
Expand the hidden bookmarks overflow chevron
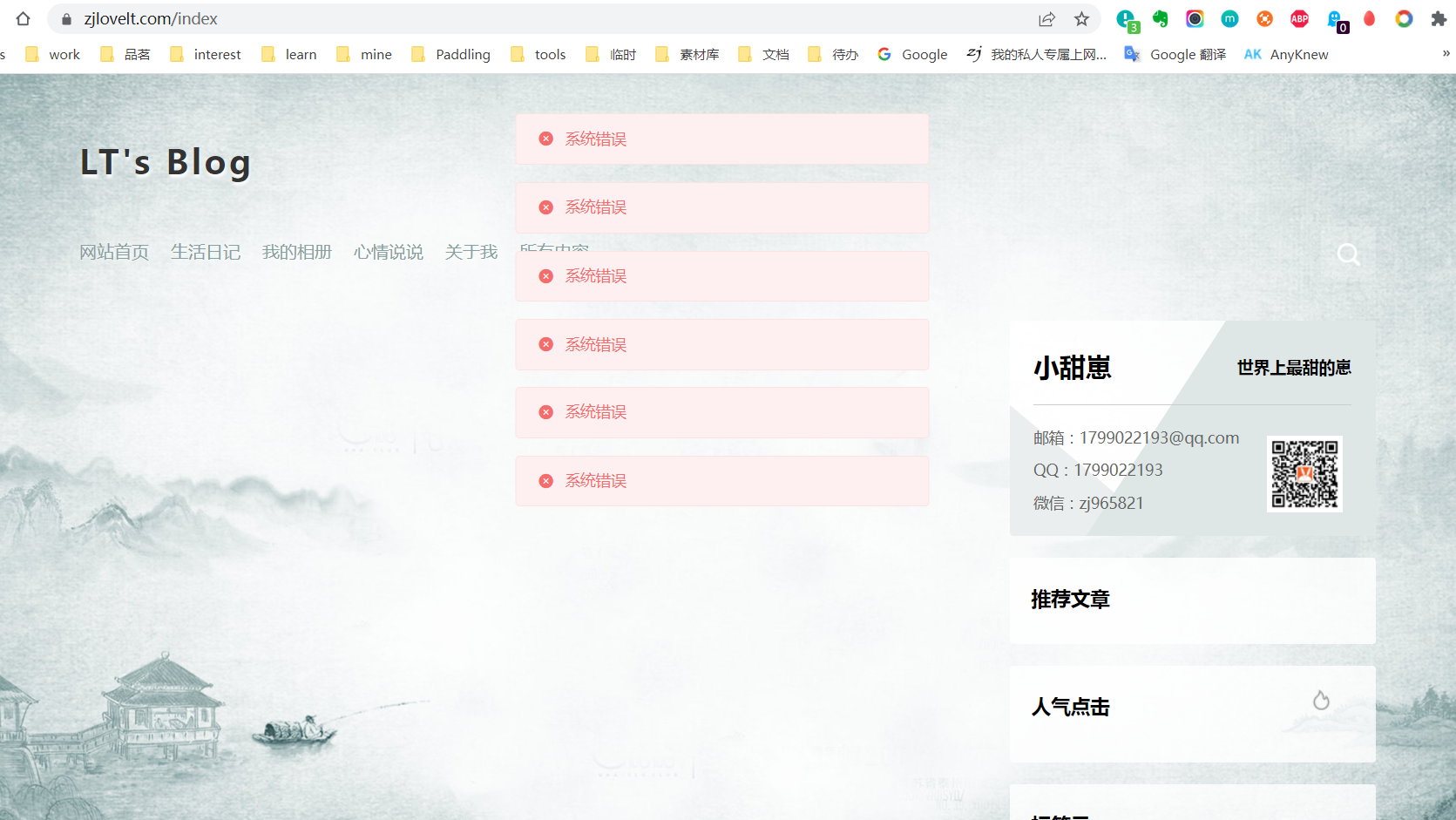click(x=1446, y=53)
